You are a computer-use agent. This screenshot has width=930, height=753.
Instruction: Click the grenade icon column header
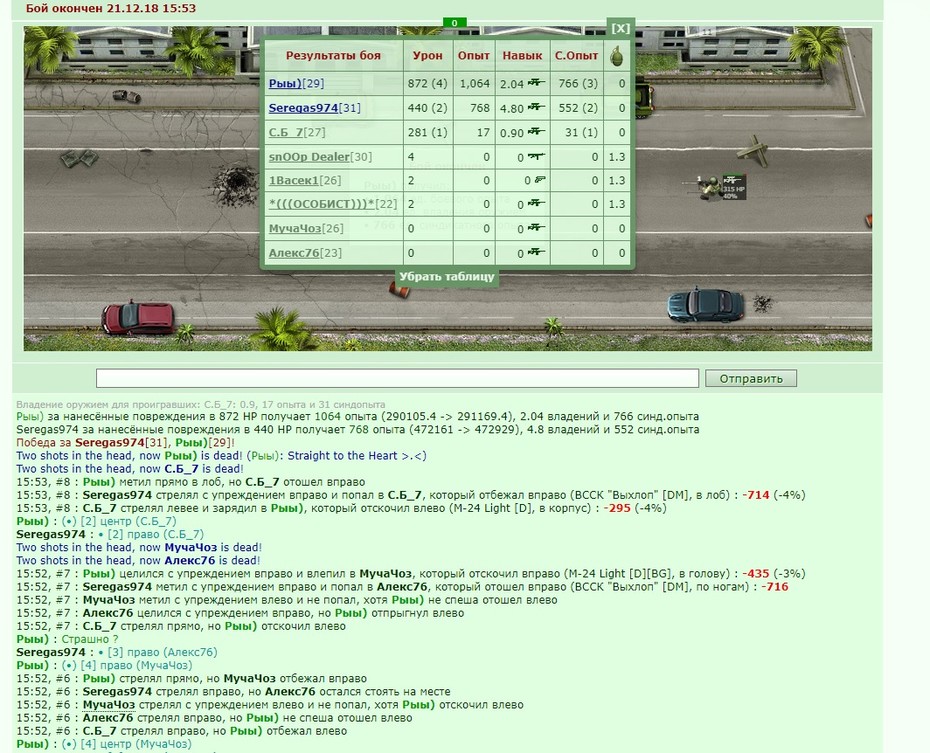pos(616,56)
